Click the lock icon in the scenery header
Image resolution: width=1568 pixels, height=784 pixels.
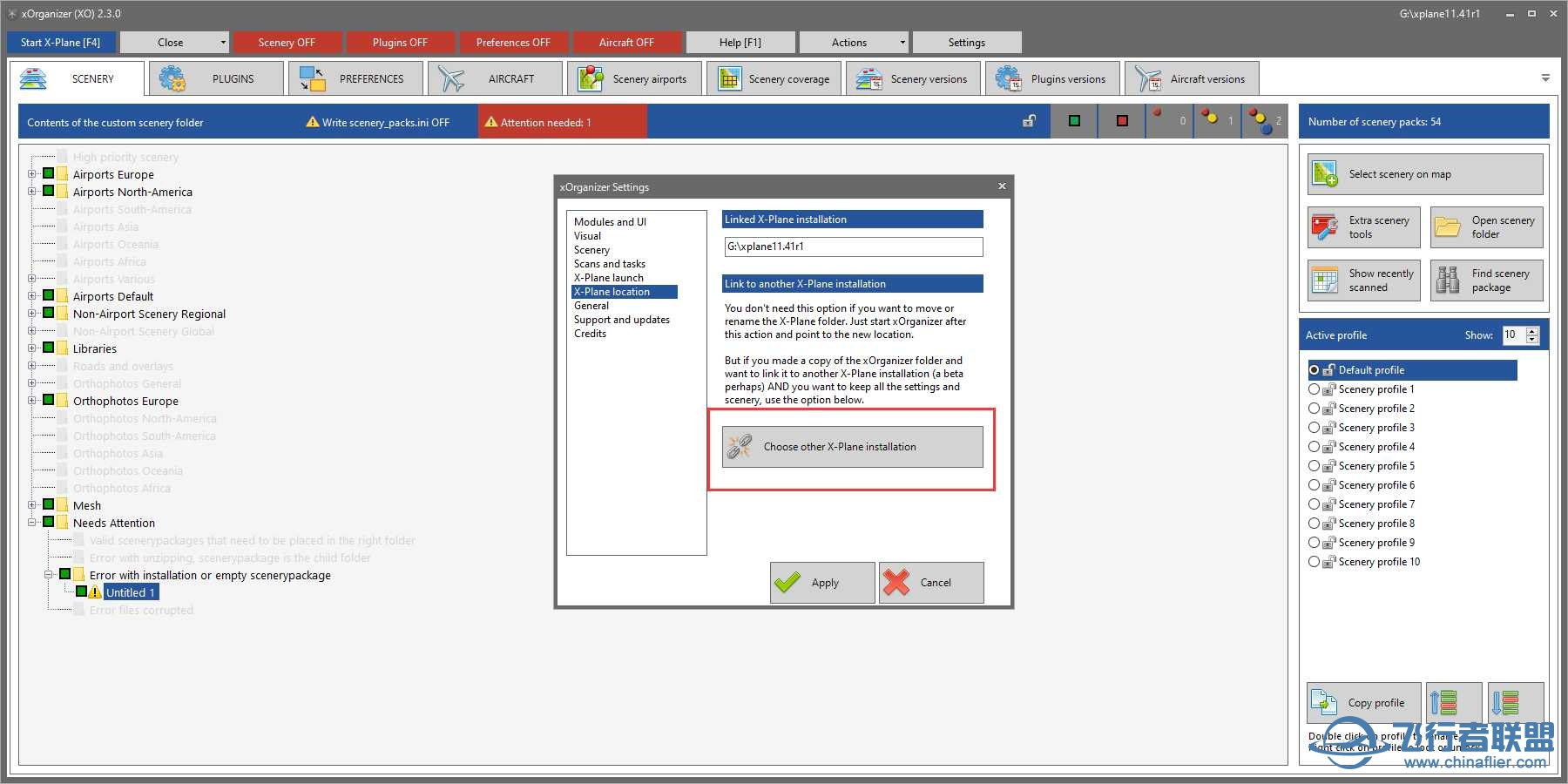click(1029, 121)
